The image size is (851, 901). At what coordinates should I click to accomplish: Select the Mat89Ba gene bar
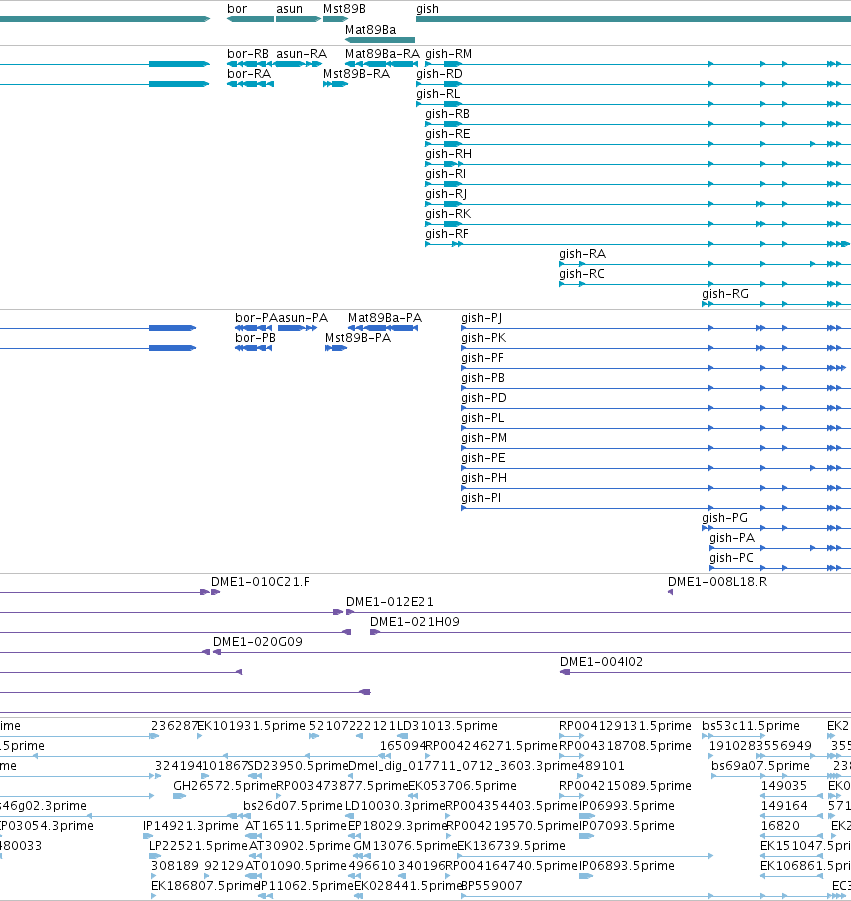[x=380, y=40]
